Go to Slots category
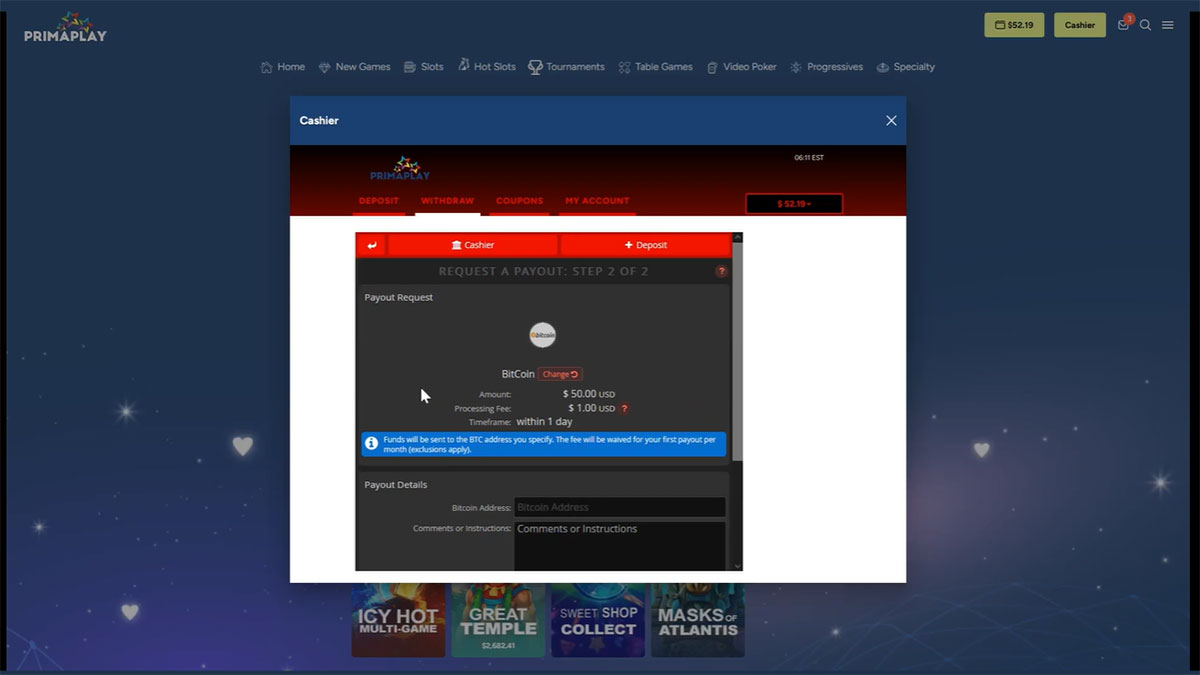 pyautogui.click(x=423, y=67)
